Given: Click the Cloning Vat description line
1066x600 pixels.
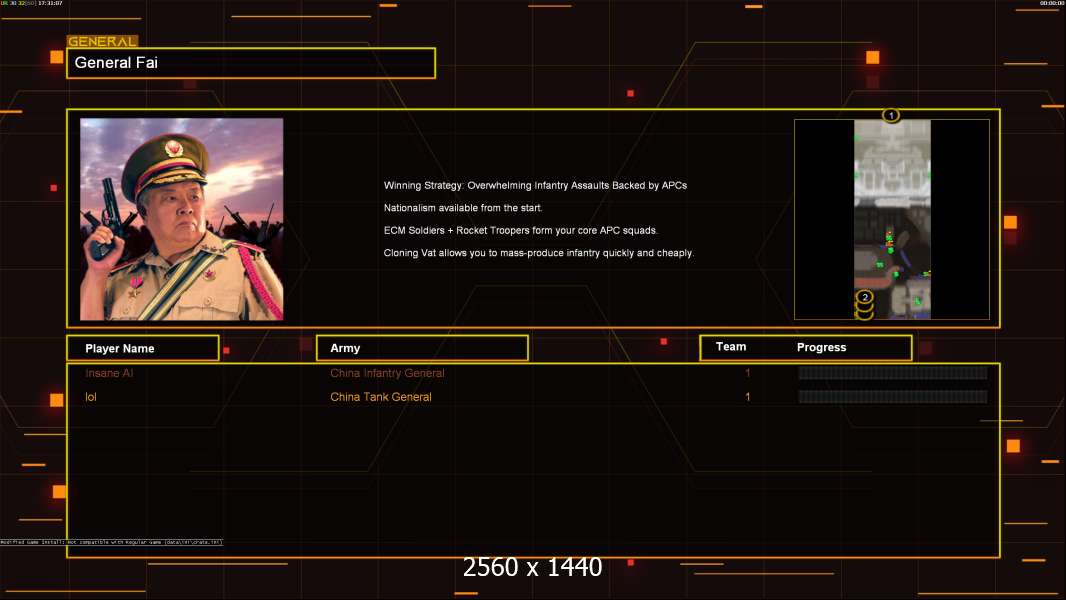Looking at the screenshot, I should click(538, 253).
